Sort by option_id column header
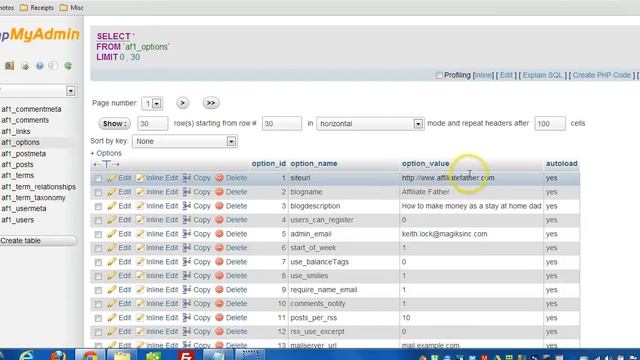This screenshot has height=360, width=640. pos(268,163)
